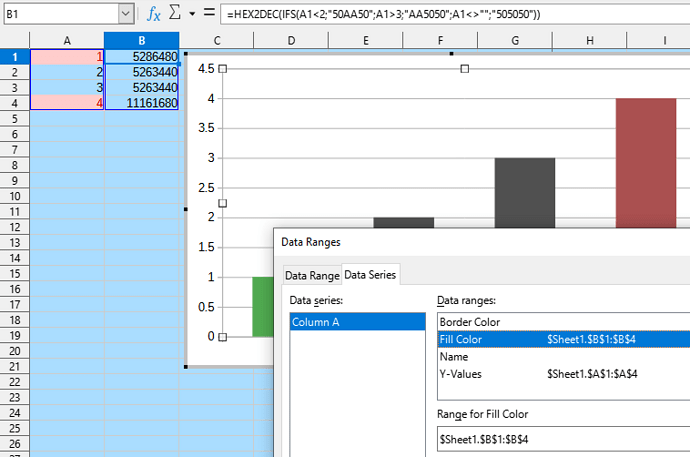Click the Data Ranges dialog title bar
Viewport: 690px width, 457px height.
[x=482, y=242]
